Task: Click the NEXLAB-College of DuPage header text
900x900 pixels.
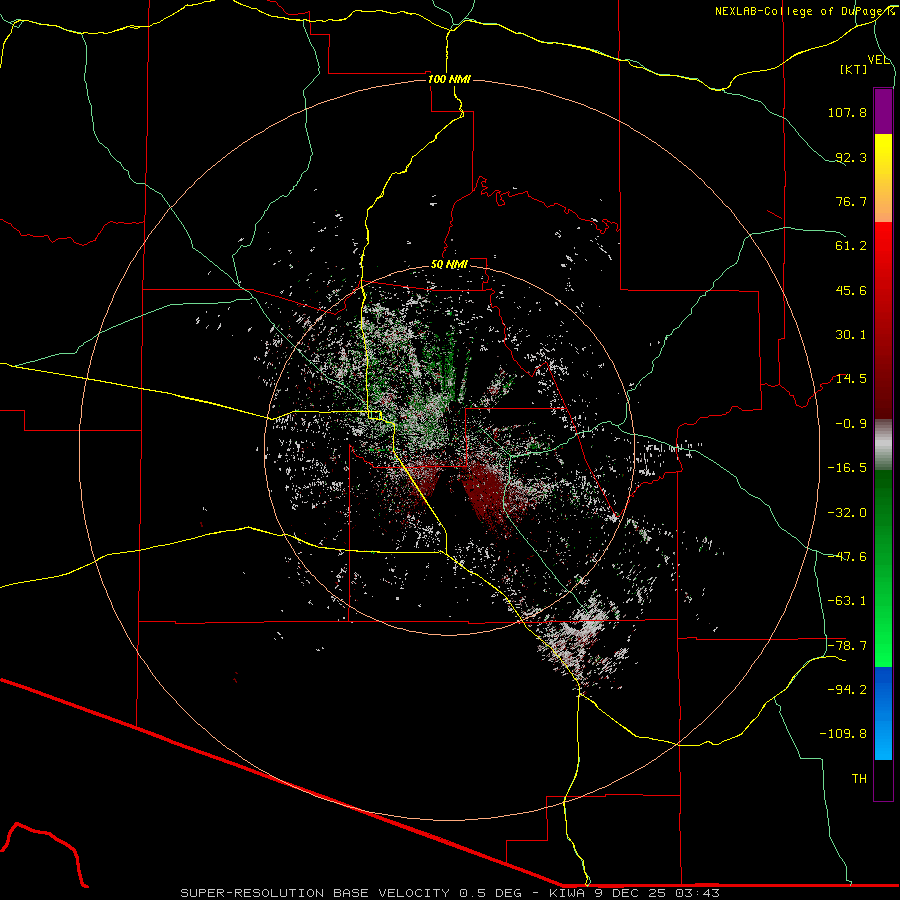Action: pos(804,11)
